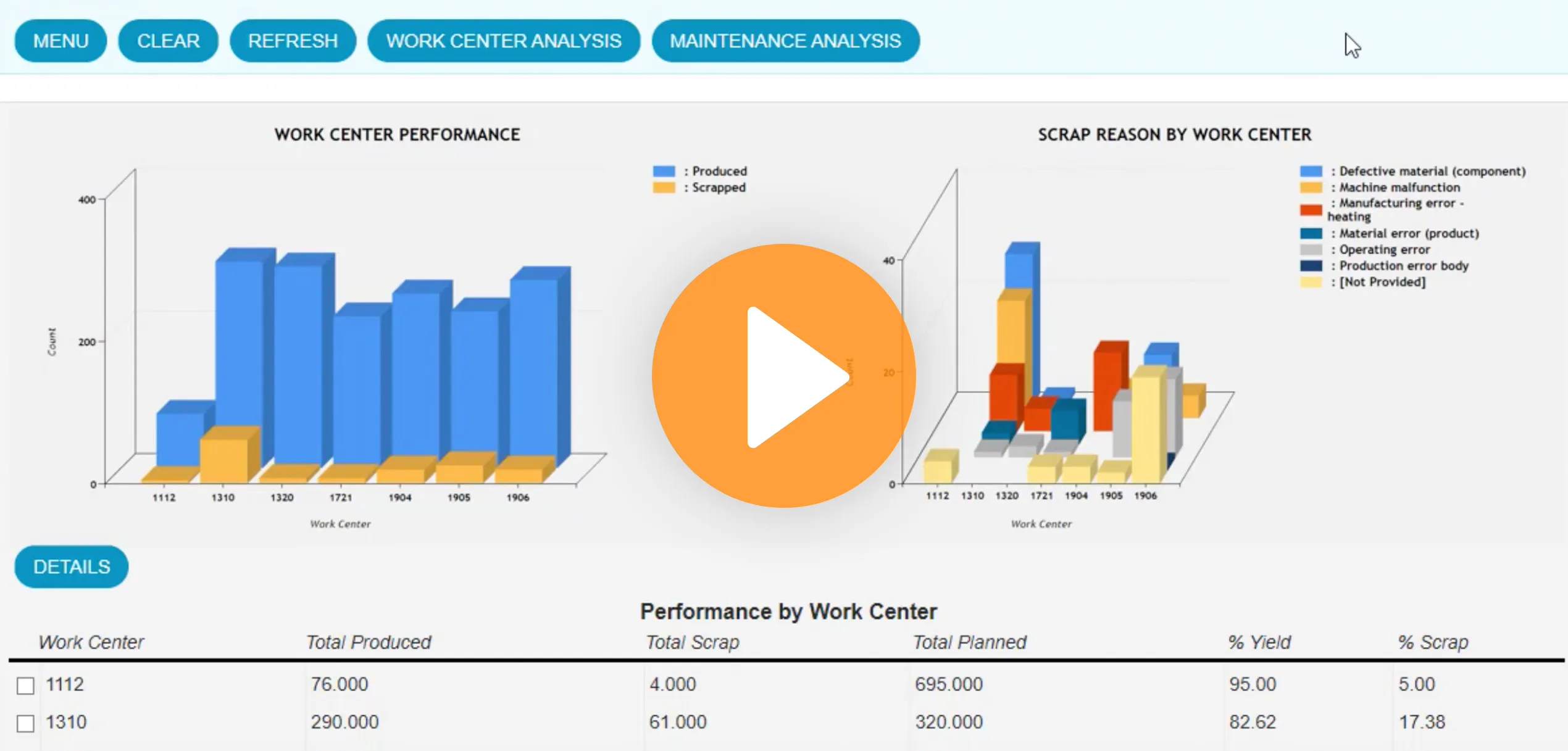Click the Performance by Work Center heading
Image resolution: width=1568 pixels, height=751 pixels.
[788, 611]
